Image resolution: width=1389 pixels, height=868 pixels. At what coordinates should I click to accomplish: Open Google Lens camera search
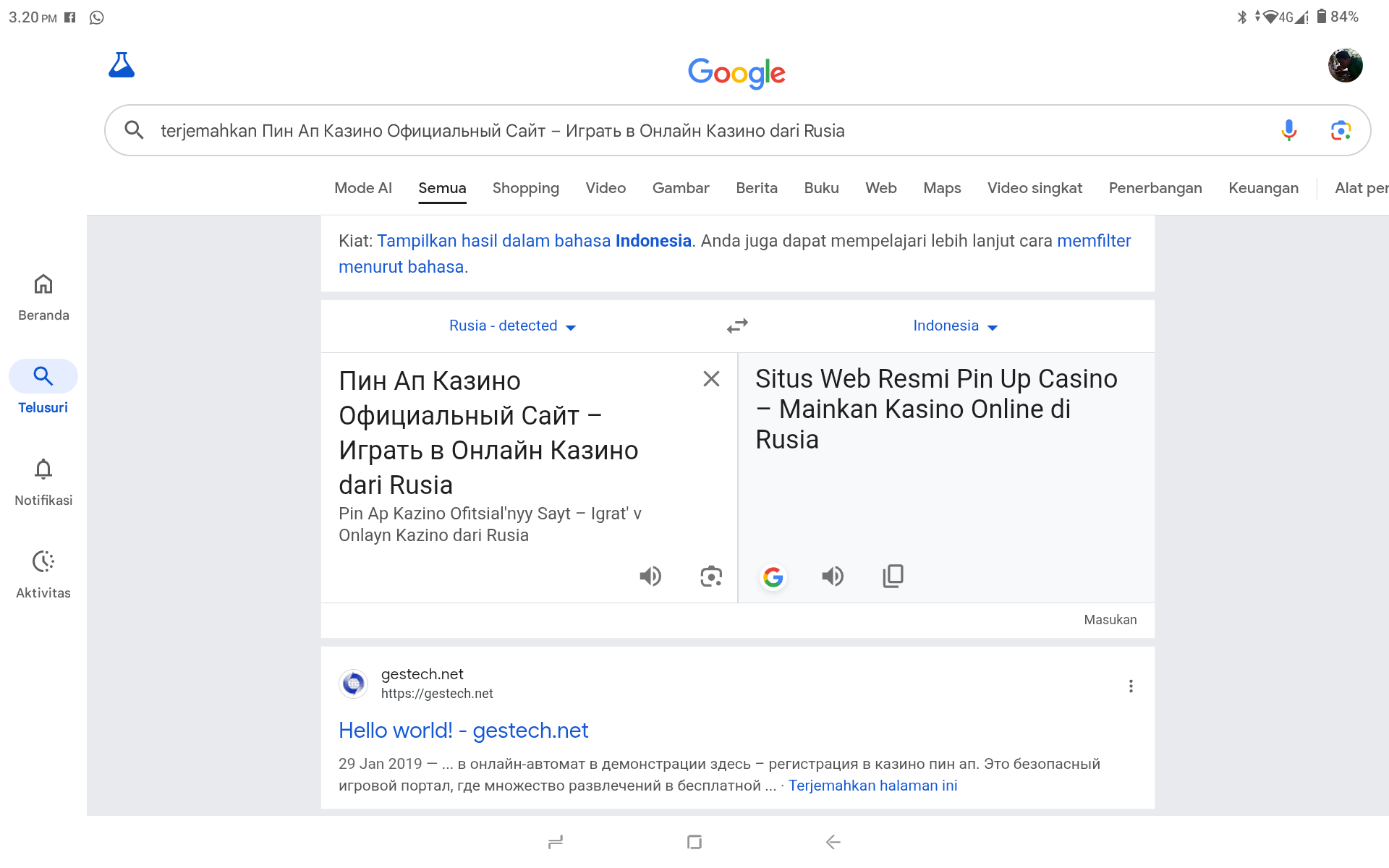point(1341,130)
